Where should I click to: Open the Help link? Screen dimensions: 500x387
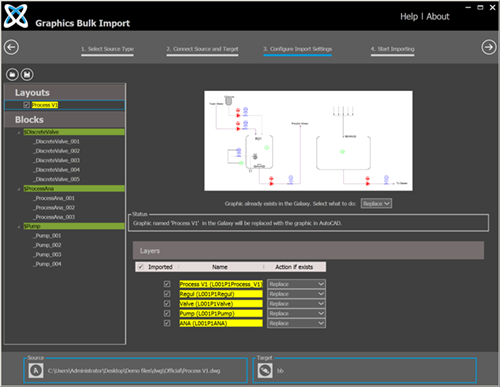pos(409,17)
